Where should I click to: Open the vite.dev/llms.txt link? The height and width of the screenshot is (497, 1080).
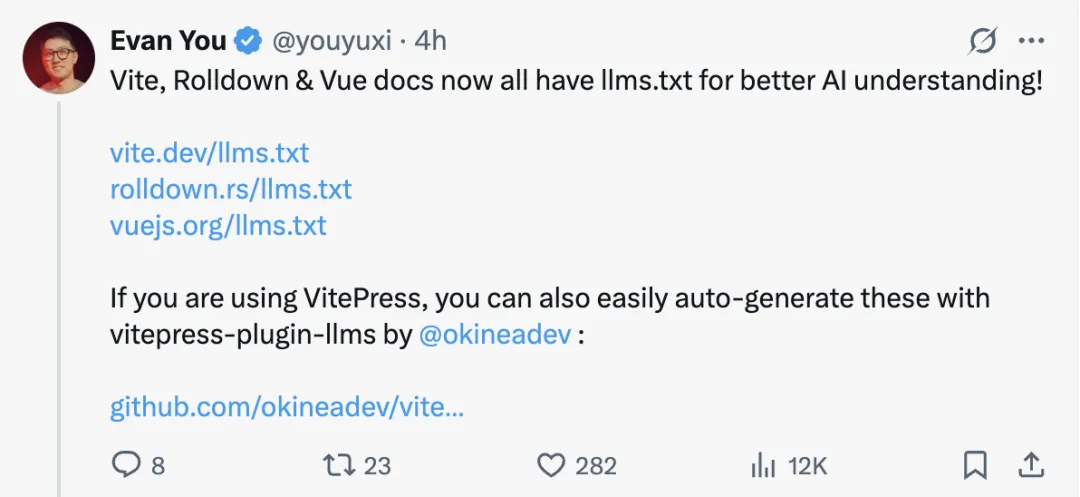tap(209, 153)
